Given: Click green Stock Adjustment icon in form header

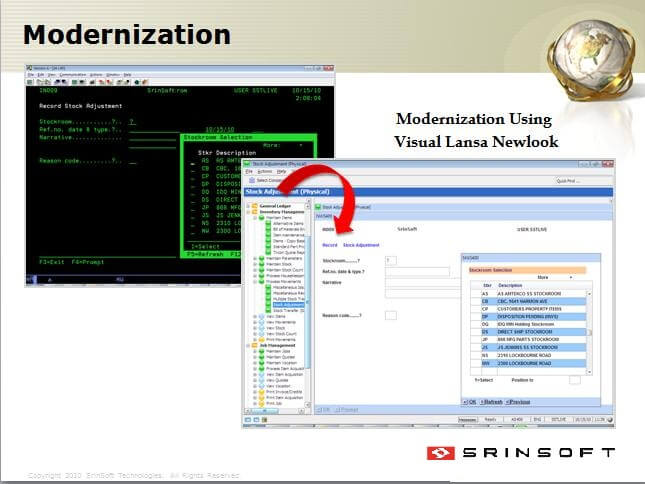Looking at the screenshot, I should [x=318, y=207].
